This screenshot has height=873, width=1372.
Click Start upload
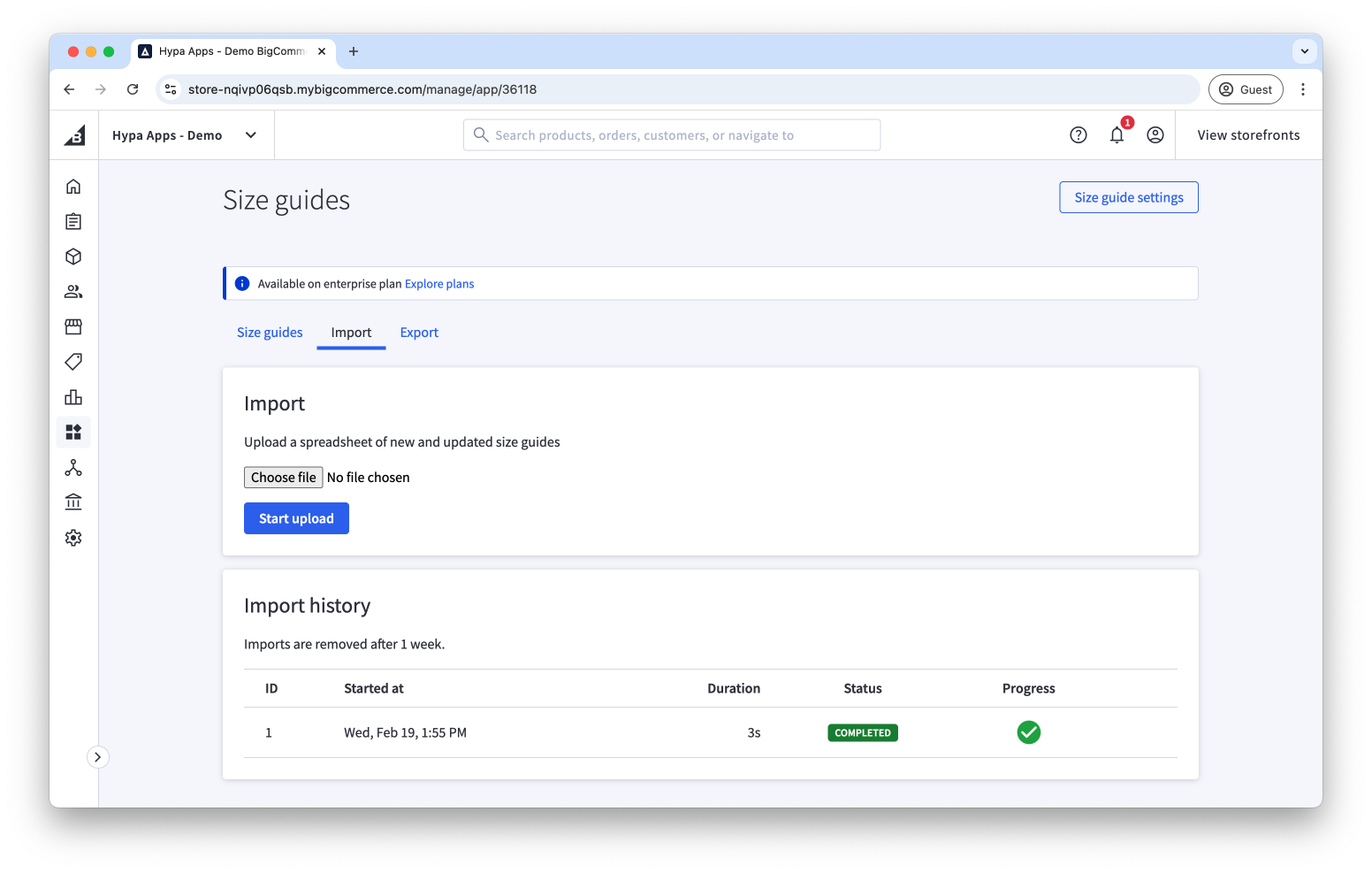(296, 518)
